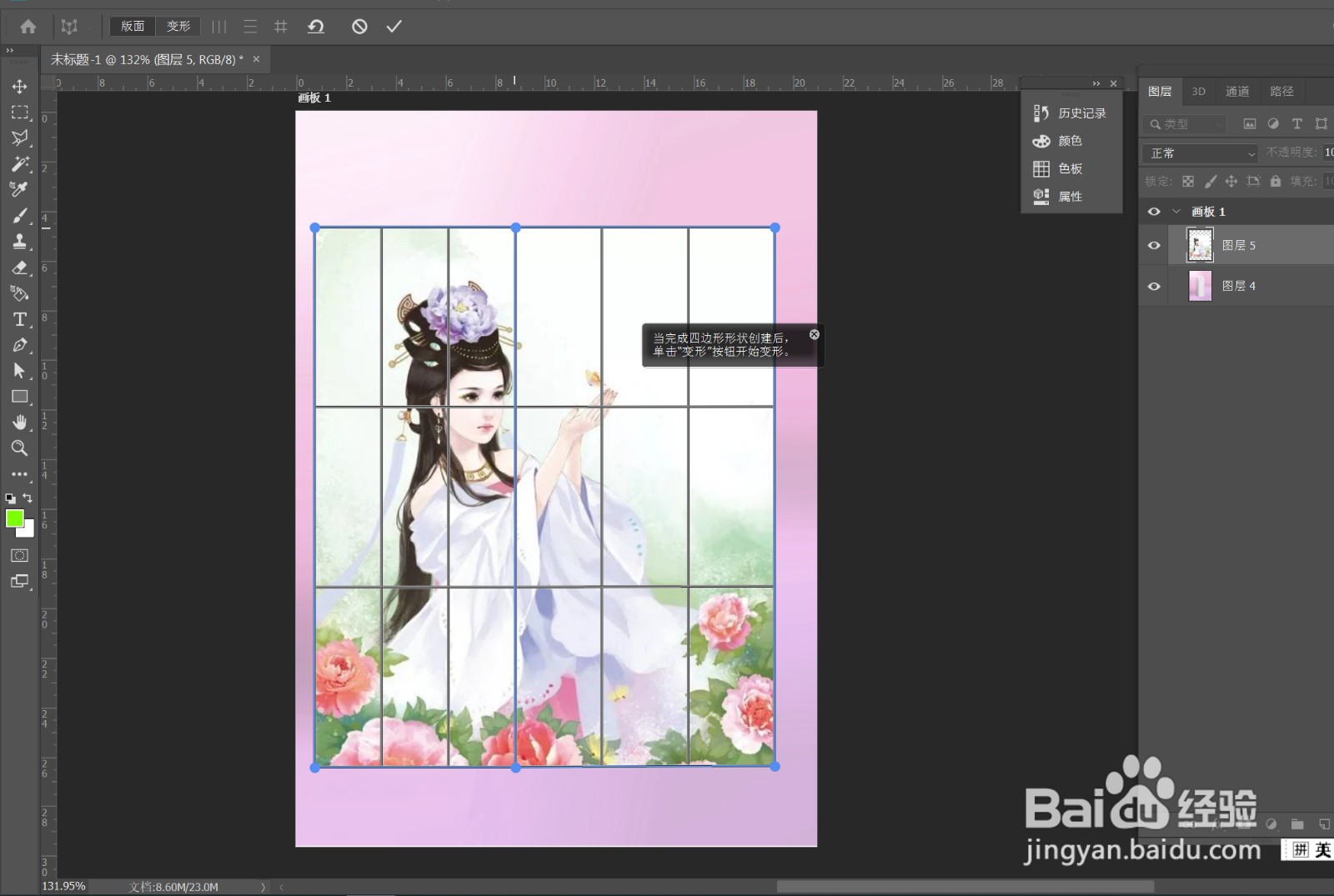Select the Zoom tool
Screen dimensions: 1334x896
point(20,448)
